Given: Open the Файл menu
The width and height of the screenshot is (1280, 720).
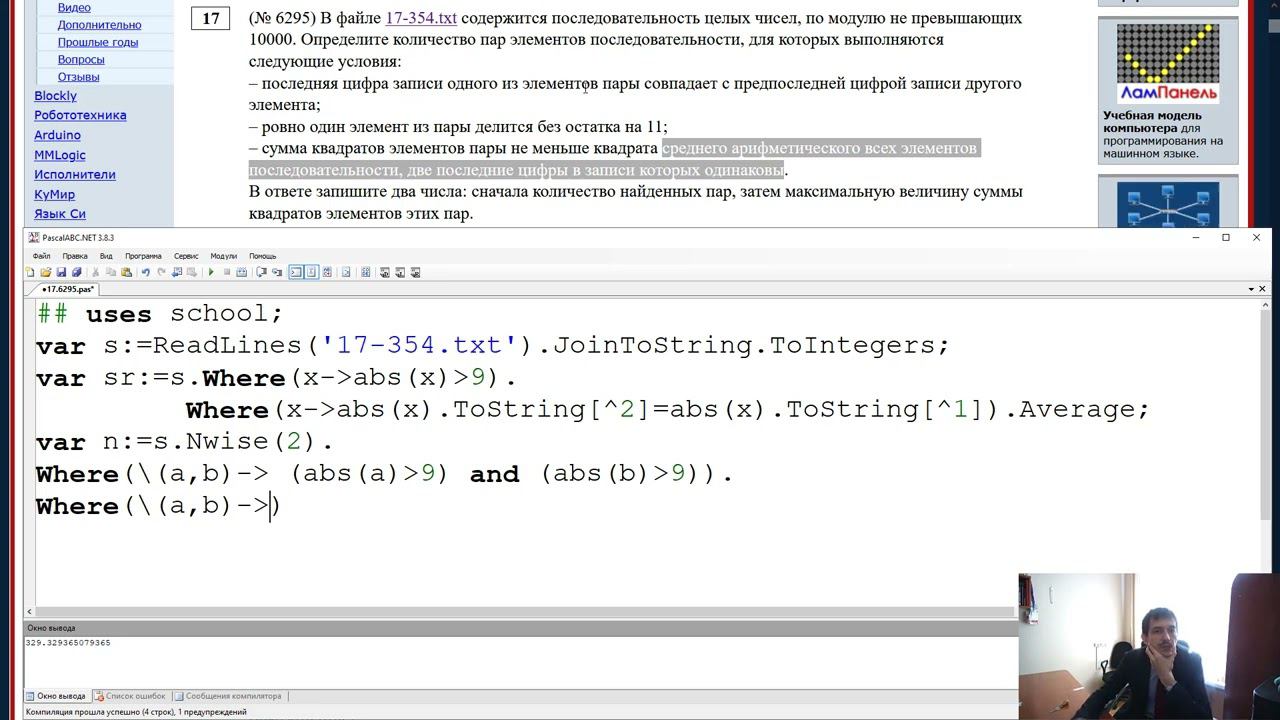Looking at the screenshot, I should tap(41, 256).
